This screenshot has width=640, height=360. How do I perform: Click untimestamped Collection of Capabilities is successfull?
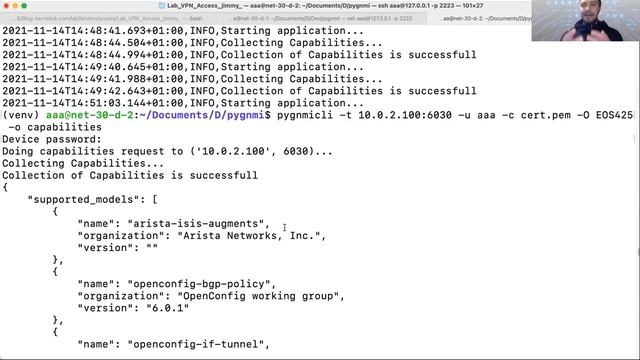click(x=130, y=176)
